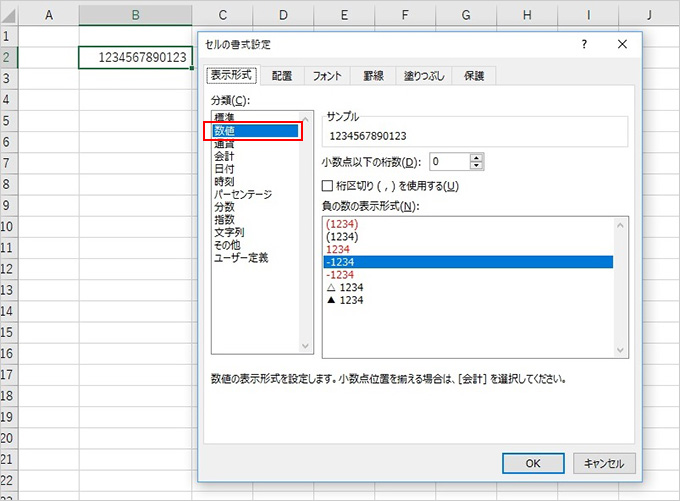Screen dimensions: 680x501
Task: Click the キャンセル button
Action: point(601,463)
